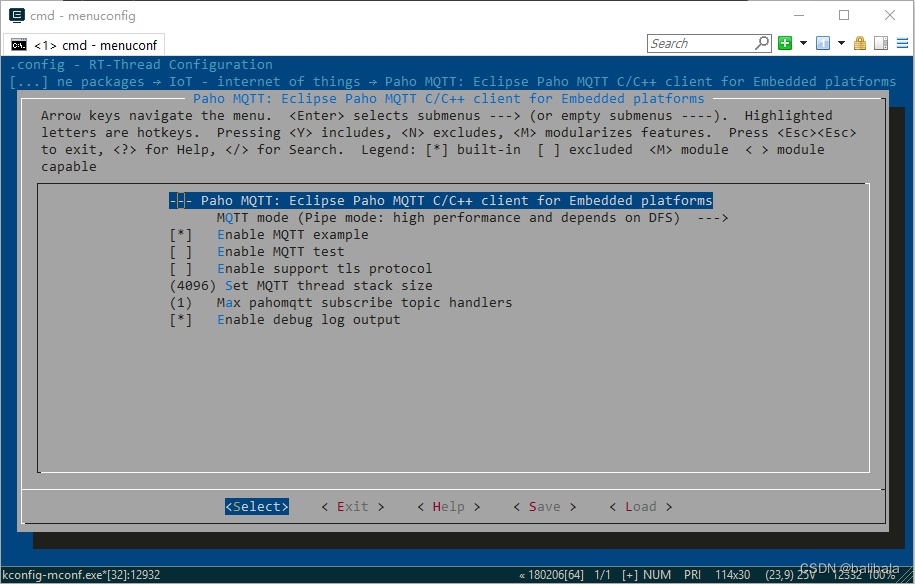
Task: Toggle Enable MQTT example checkbox
Action: tap(180, 235)
